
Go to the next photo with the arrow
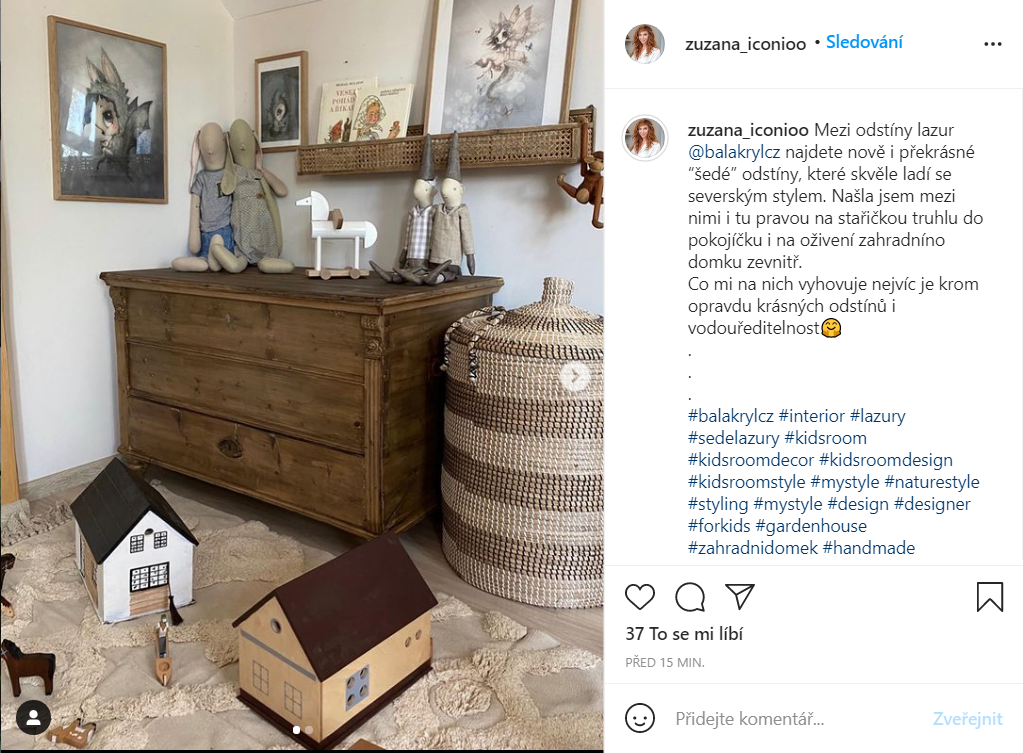tap(575, 376)
